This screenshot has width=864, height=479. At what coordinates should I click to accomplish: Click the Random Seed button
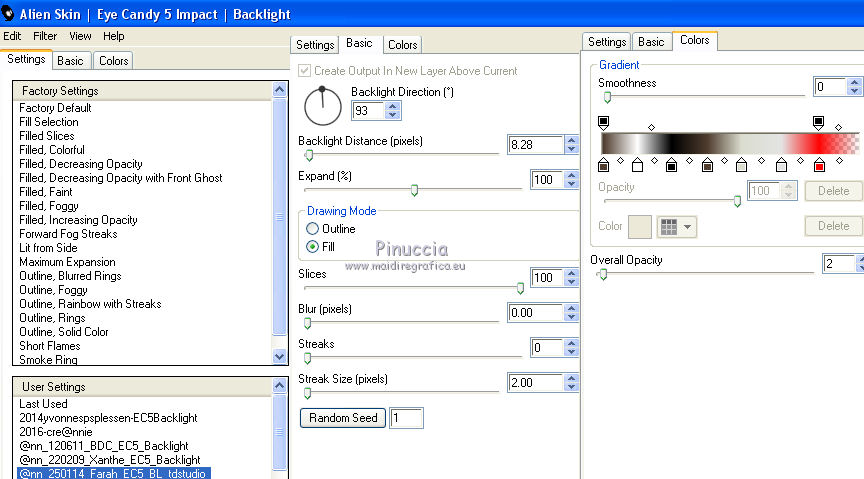tap(343, 418)
